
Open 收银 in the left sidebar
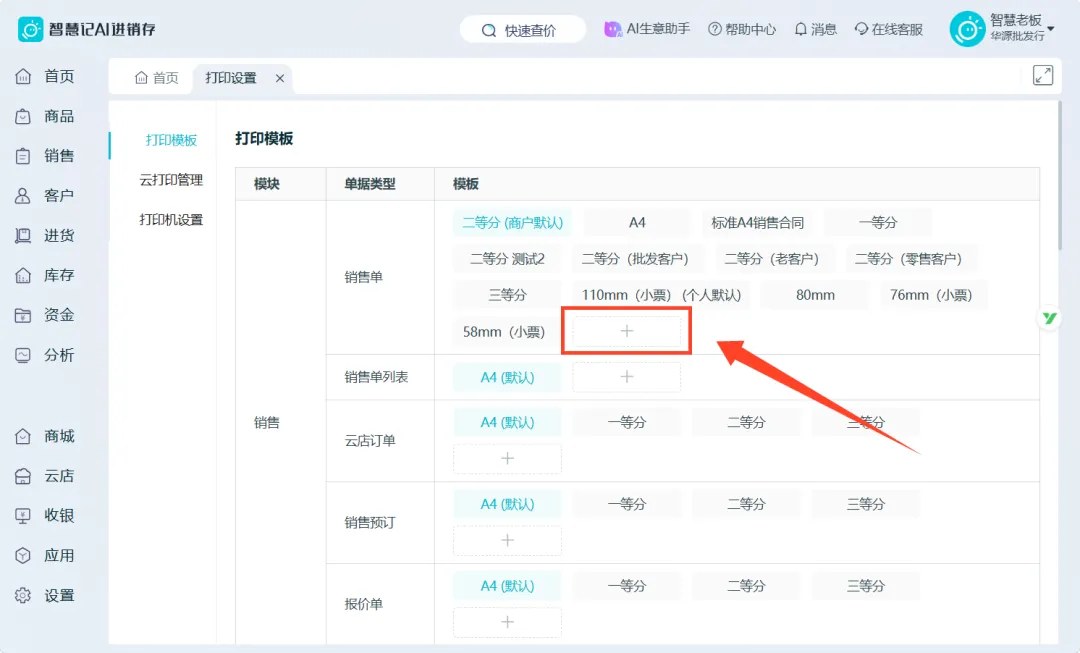point(45,516)
